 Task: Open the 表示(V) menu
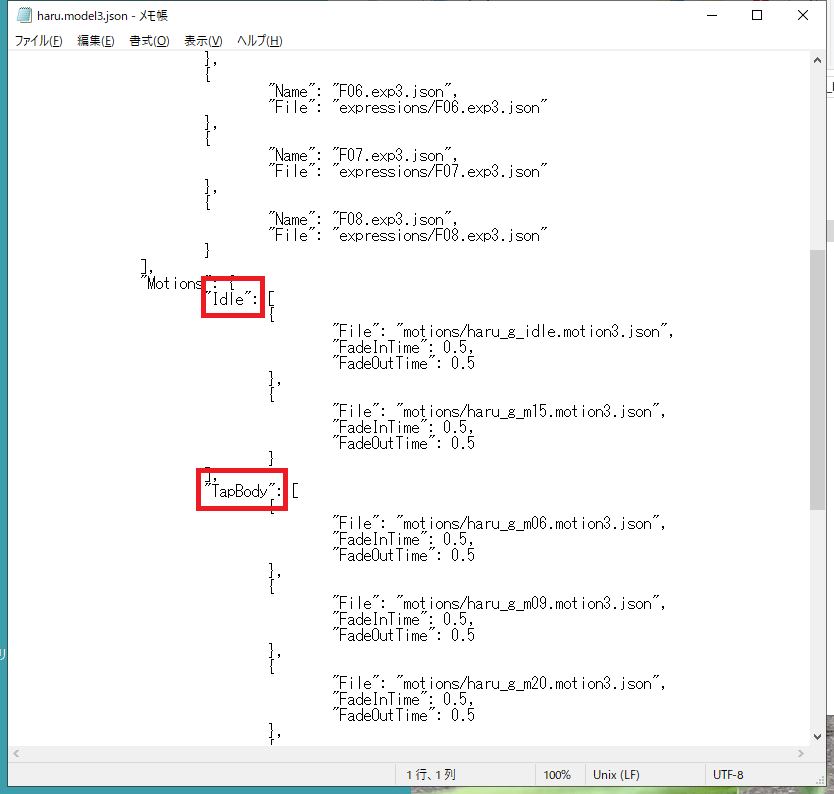point(203,41)
